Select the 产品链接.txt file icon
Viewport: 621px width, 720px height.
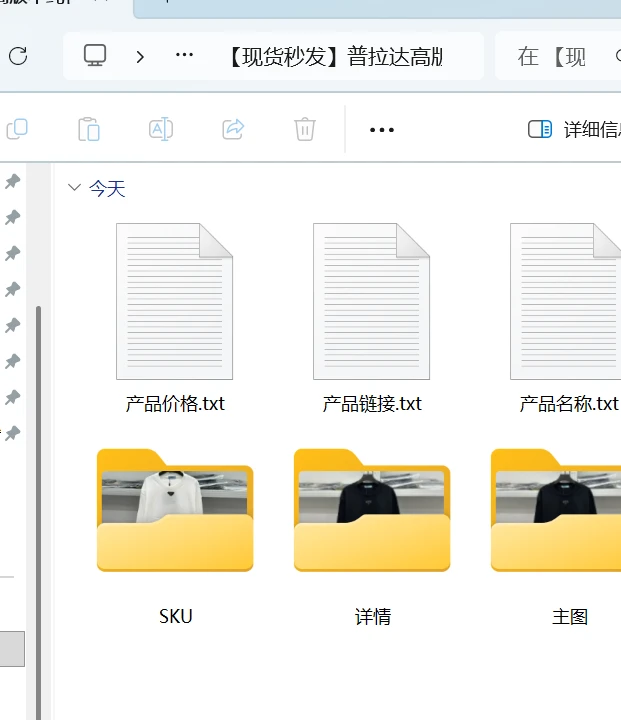point(372,301)
